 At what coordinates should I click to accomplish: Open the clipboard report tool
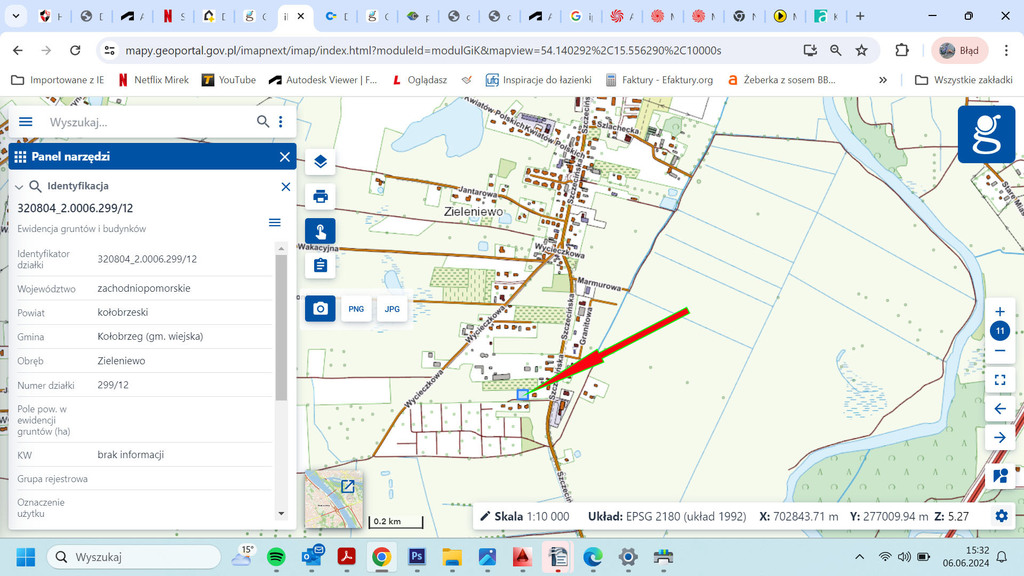click(x=320, y=265)
